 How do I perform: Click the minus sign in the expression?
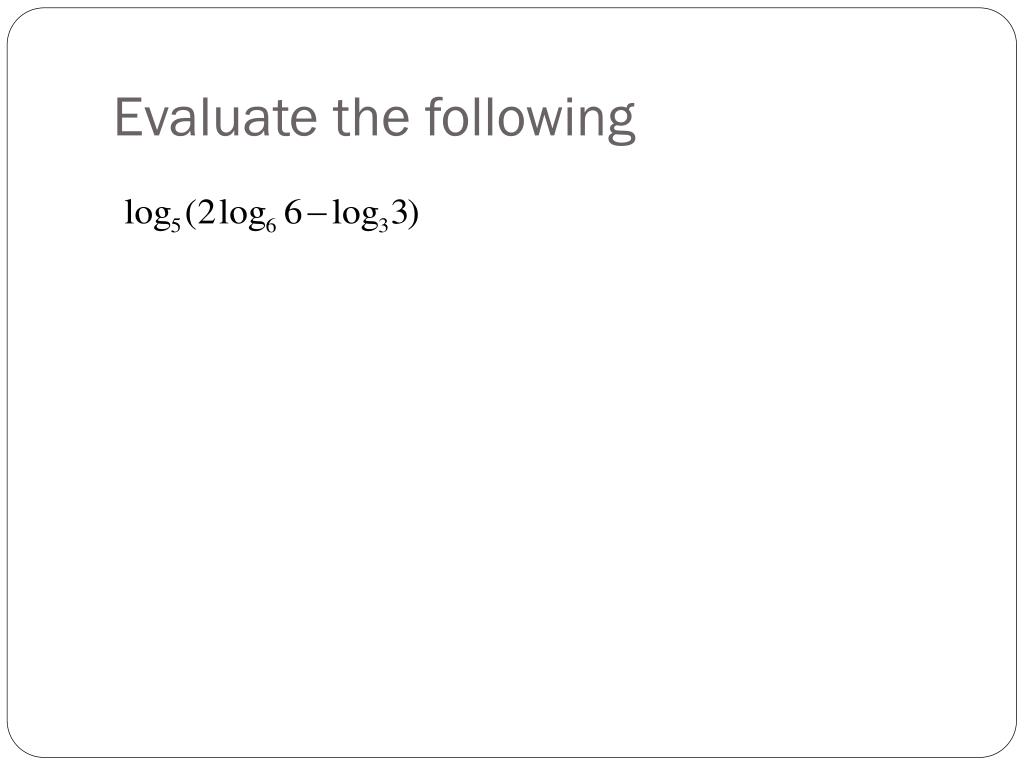(315, 214)
